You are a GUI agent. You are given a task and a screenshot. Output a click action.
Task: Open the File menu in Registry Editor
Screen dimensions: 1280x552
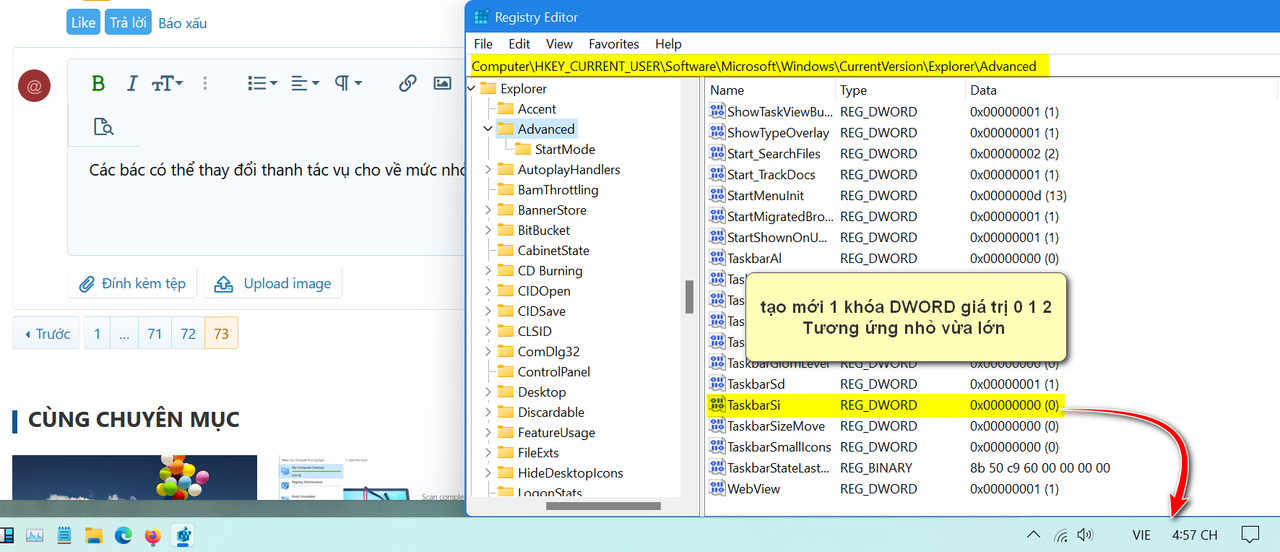tap(483, 44)
